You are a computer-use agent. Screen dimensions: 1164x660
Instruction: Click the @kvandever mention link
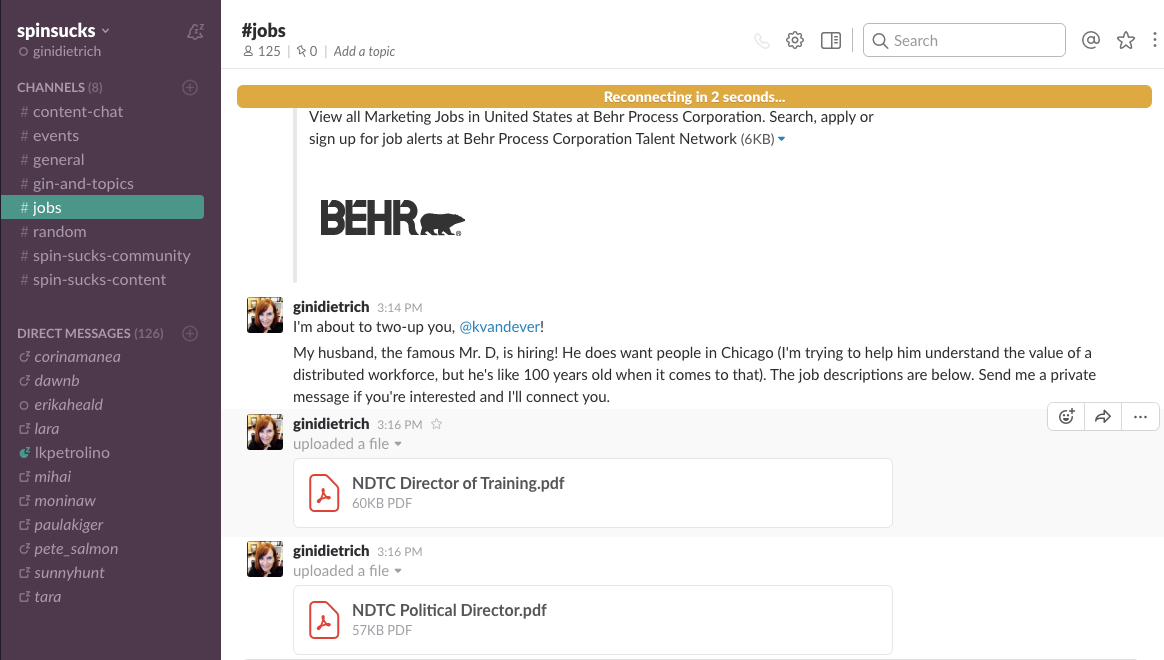coord(498,327)
